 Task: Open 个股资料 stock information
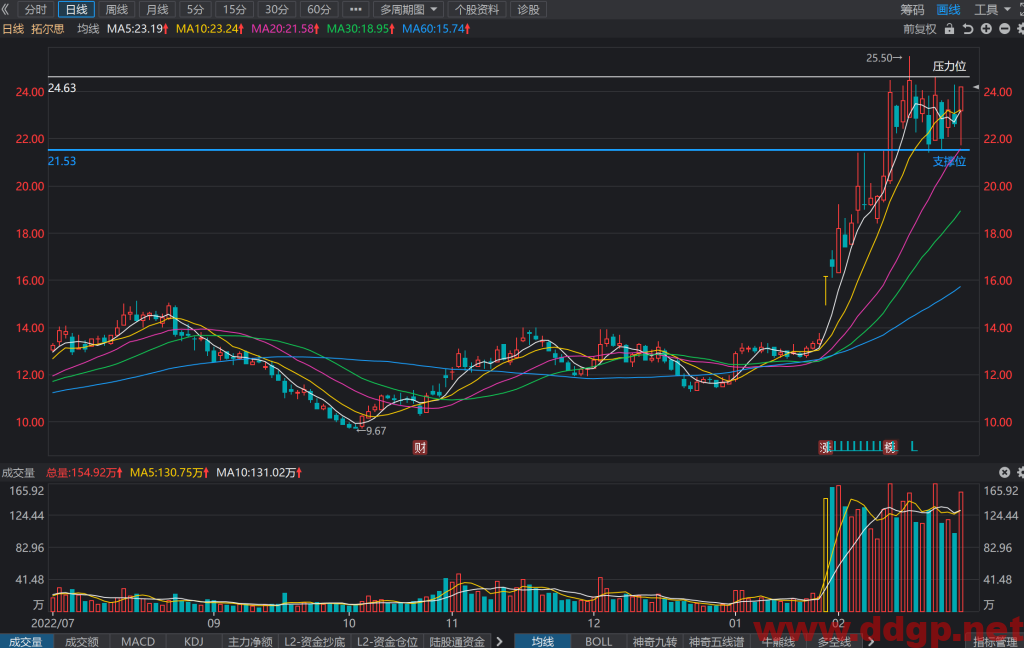click(x=477, y=10)
